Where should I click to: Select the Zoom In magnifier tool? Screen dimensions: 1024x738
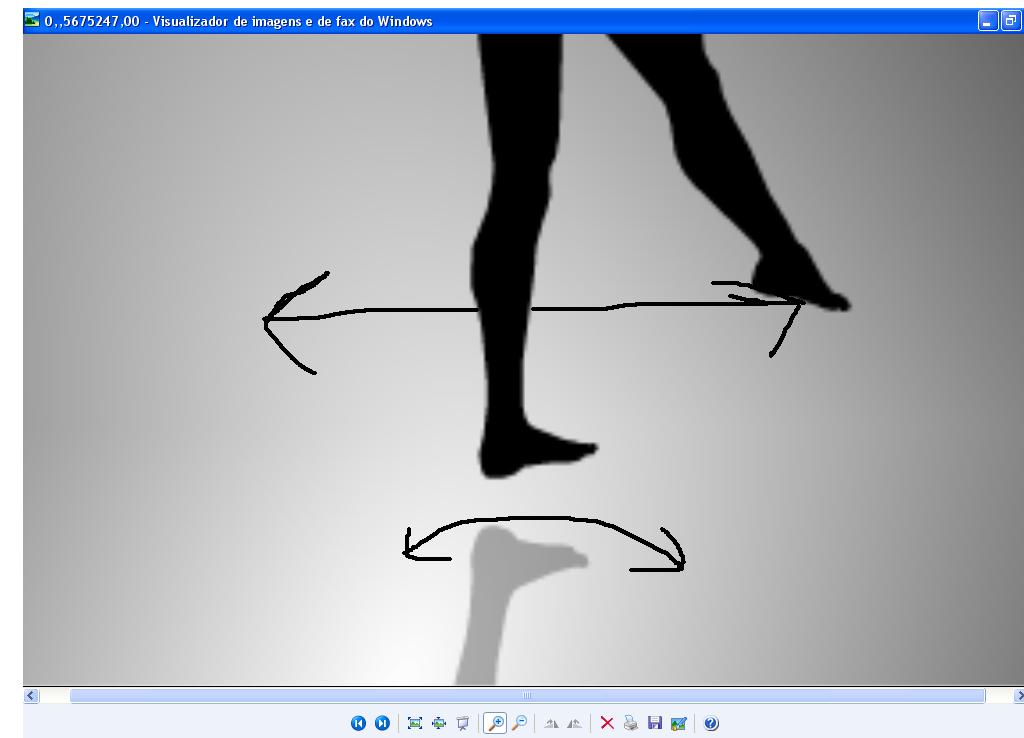pos(495,723)
